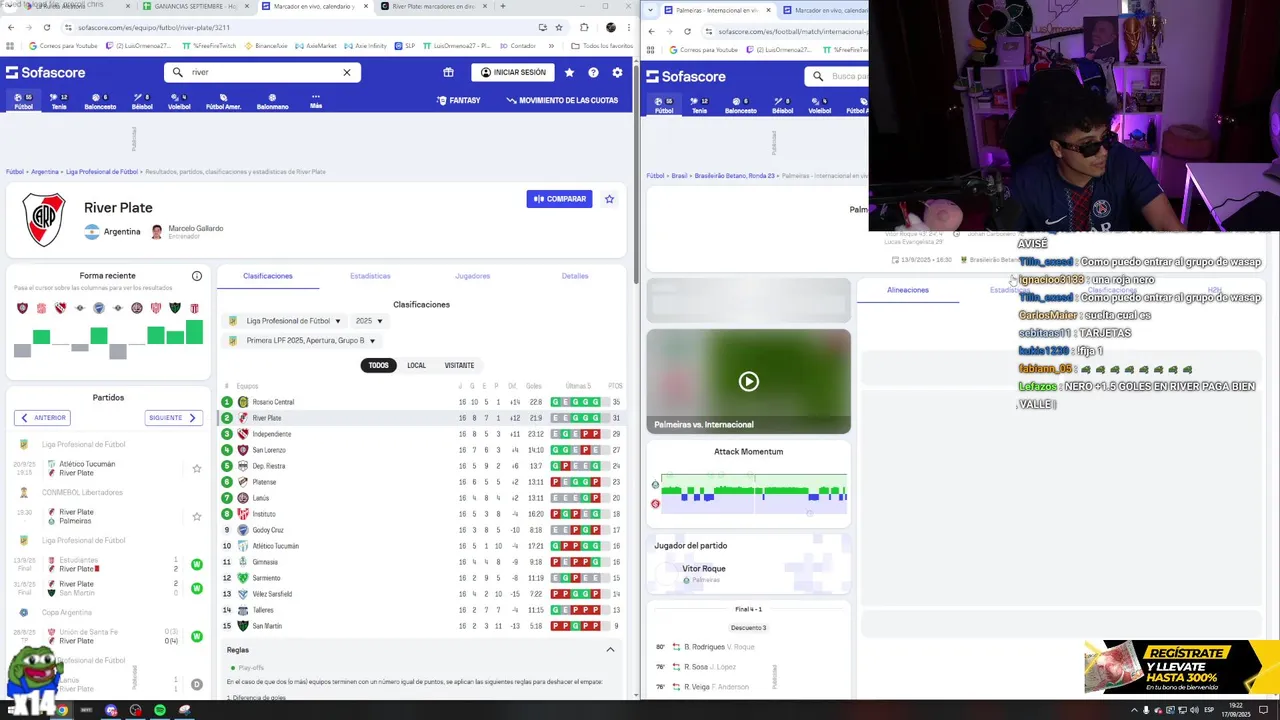Open Chrome from the taskbar
Viewport: 1280px width, 720px height.
tap(62, 710)
